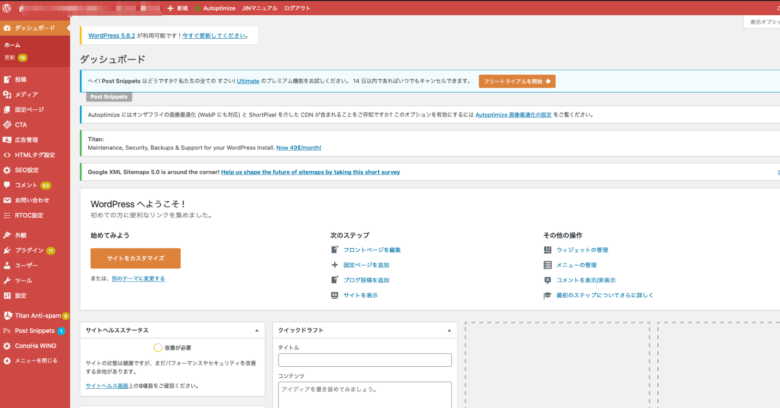Open the プラグイン sidebar menu
Screen dimensions: 780x408
coord(35,250)
